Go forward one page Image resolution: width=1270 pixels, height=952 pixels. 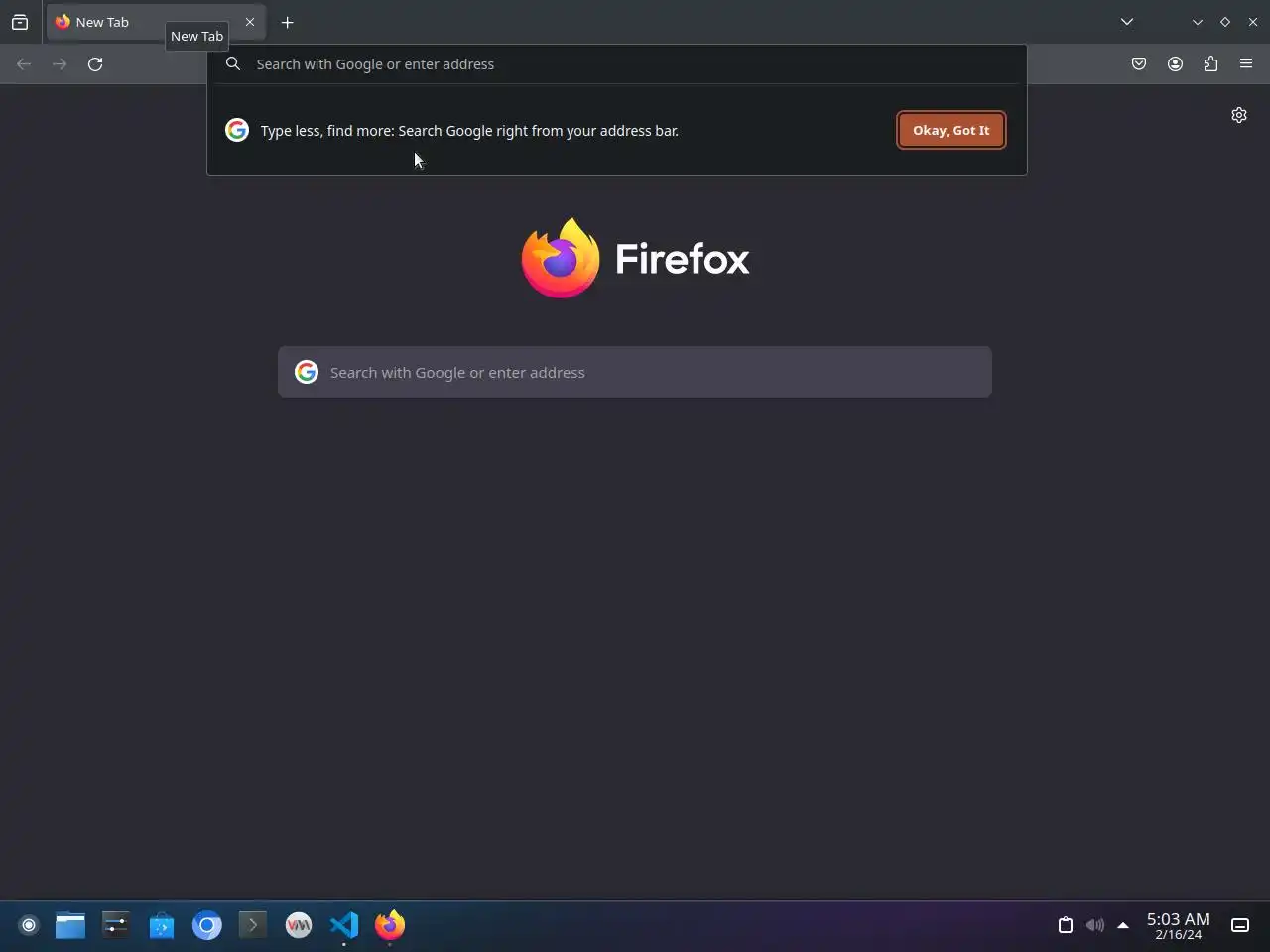point(60,64)
